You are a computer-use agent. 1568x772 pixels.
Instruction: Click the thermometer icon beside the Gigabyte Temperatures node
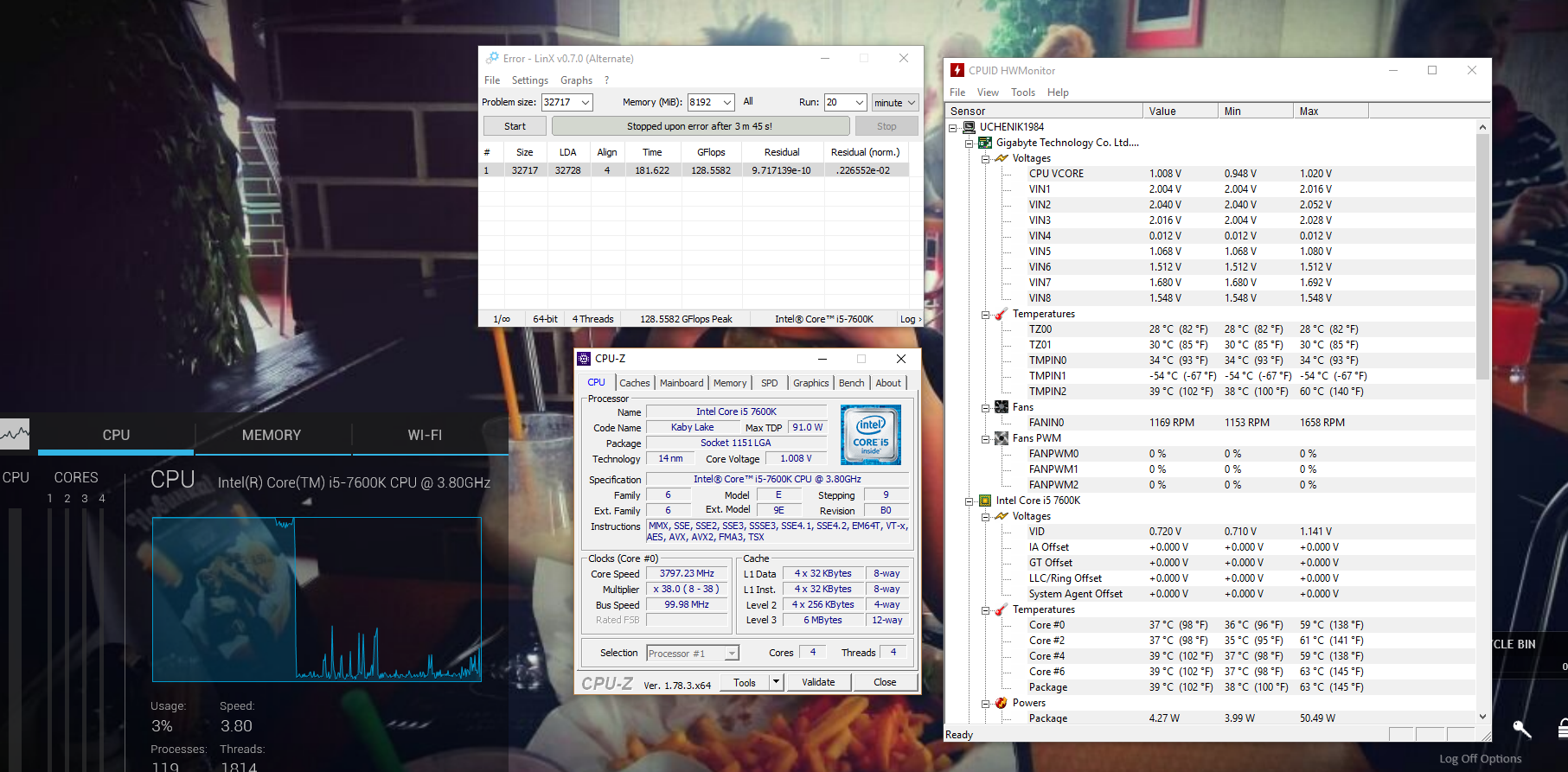point(1002,314)
